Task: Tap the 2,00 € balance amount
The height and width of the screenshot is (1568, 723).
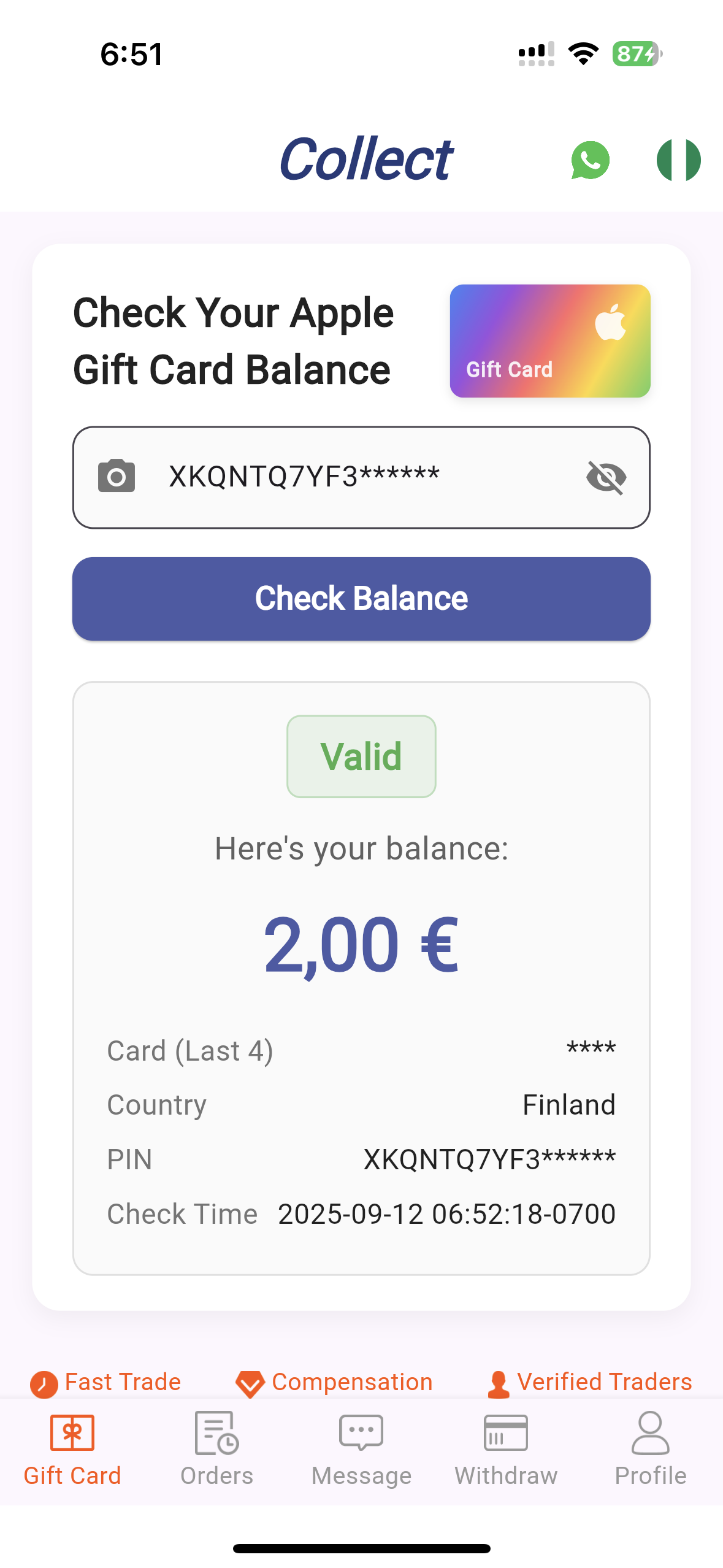Action: (361, 944)
